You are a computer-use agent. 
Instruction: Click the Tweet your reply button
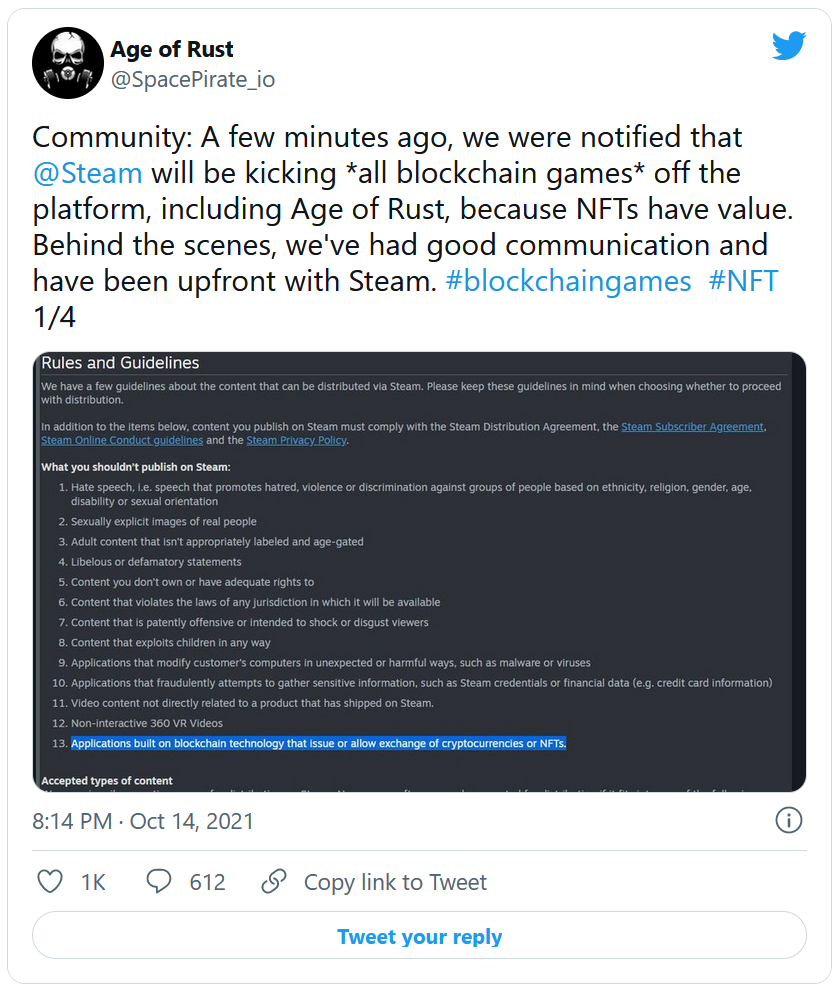[419, 937]
